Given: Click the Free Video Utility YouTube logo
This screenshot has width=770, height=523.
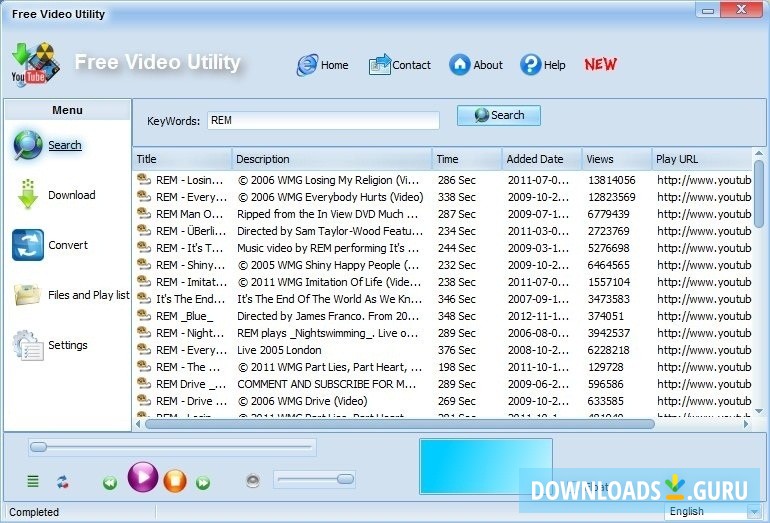Looking at the screenshot, I should pos(35,65).
